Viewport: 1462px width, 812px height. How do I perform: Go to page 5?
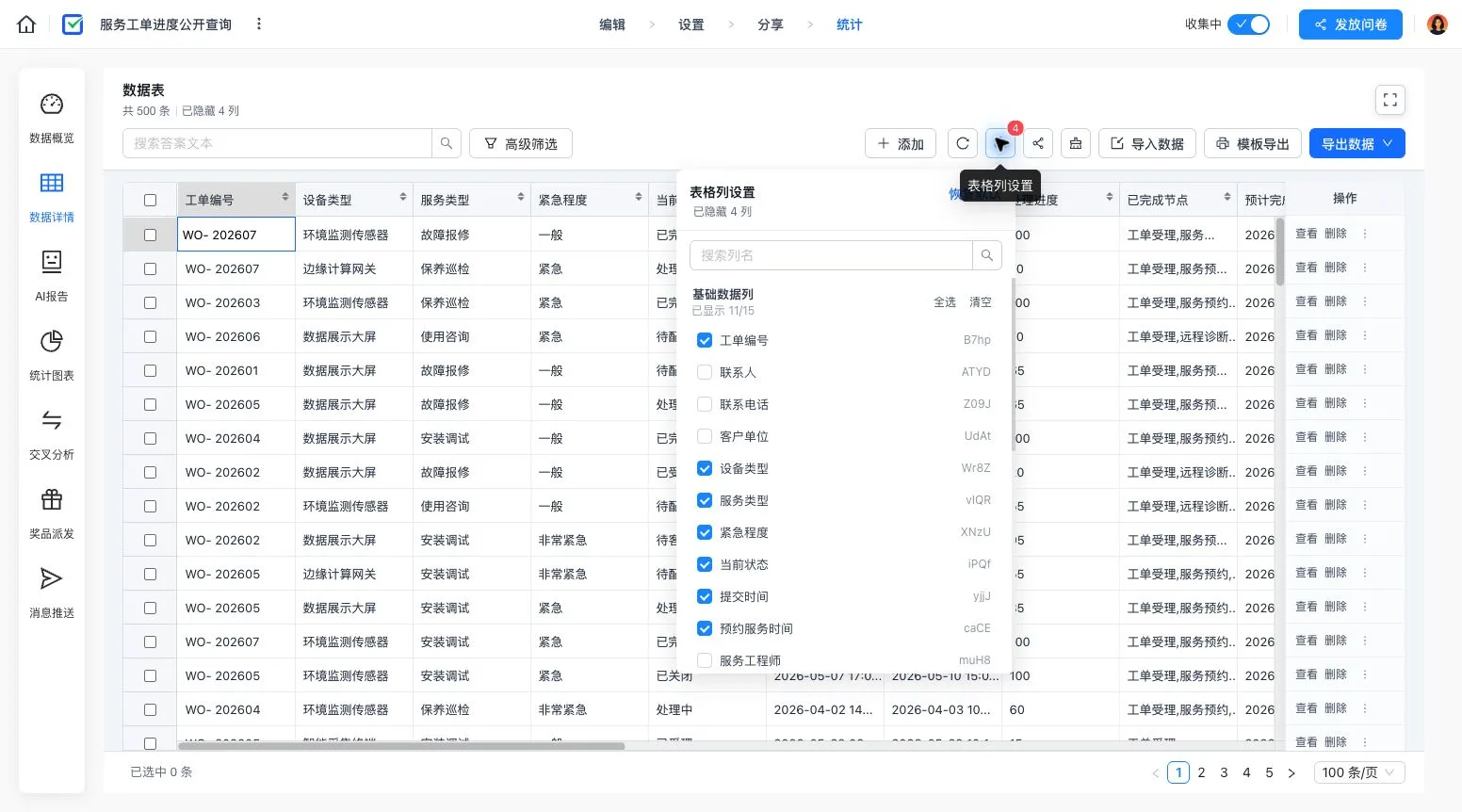click(x=1269, y=772)
